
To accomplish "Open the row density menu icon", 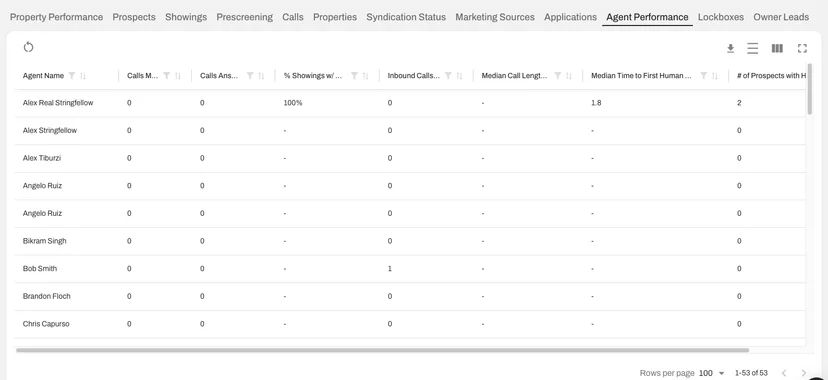I will click(x=752, y=49).
